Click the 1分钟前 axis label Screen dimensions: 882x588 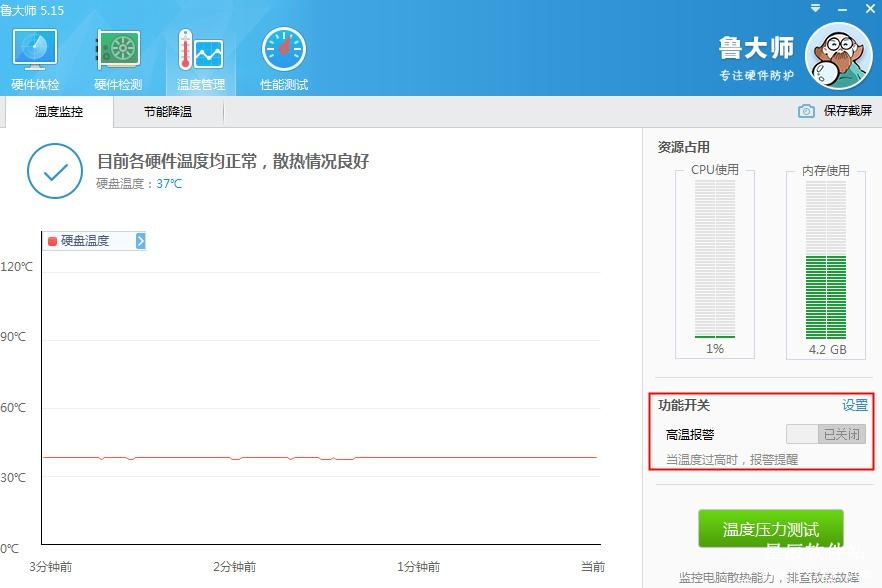tap(418, 567)
